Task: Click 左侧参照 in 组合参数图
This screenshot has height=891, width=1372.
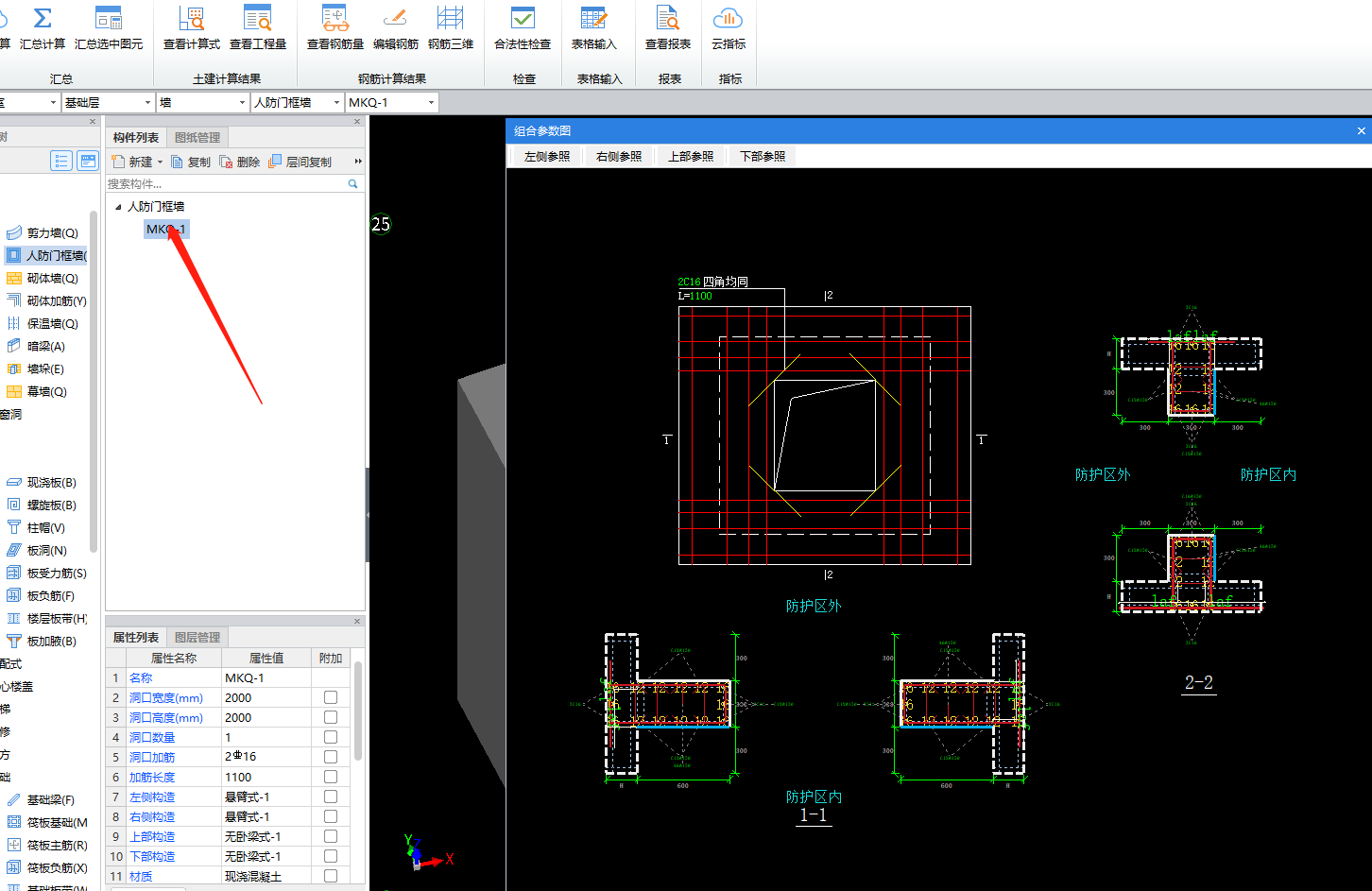Action: tap(547, 157)
